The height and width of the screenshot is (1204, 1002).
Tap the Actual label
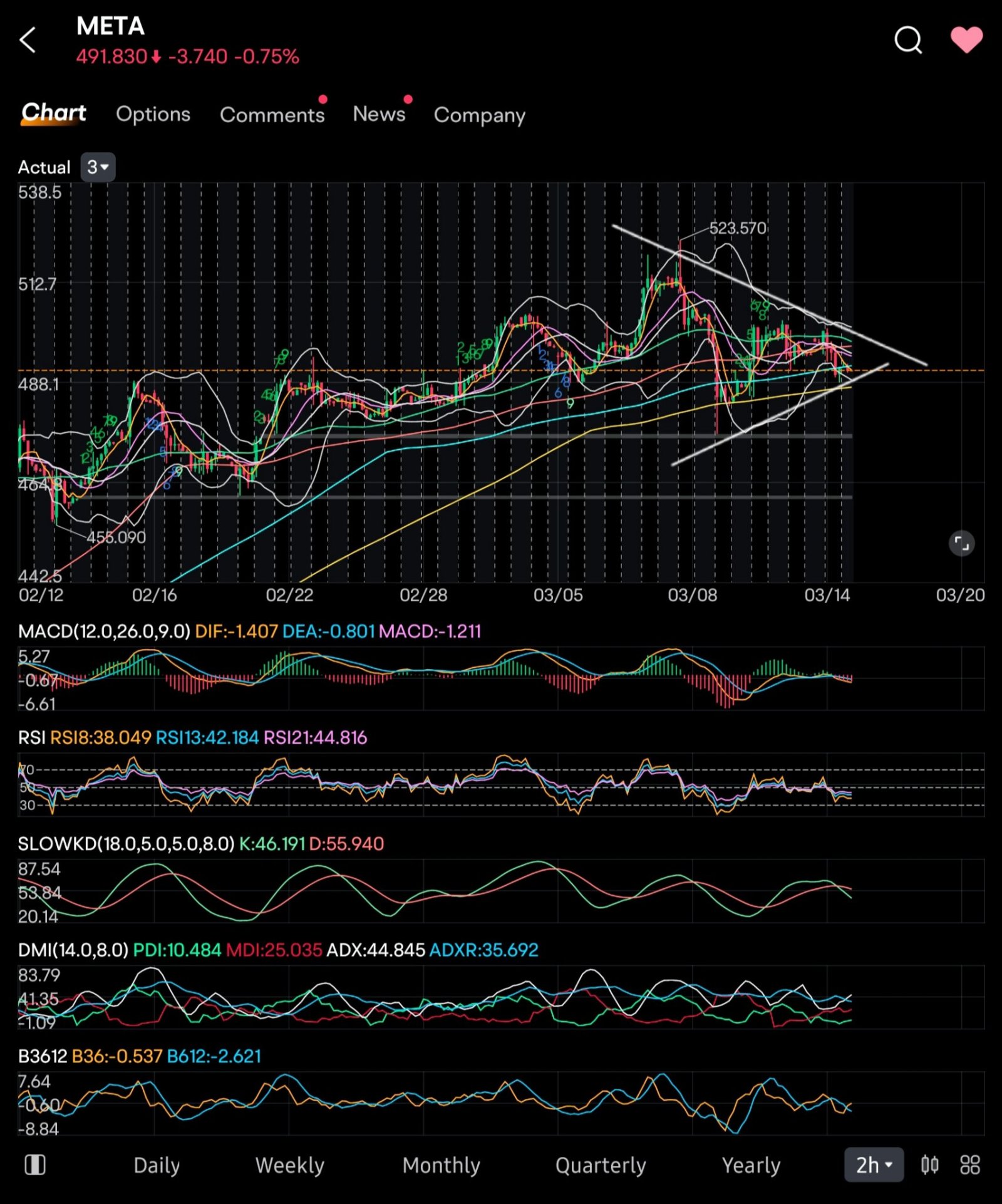tap(44, 167)
